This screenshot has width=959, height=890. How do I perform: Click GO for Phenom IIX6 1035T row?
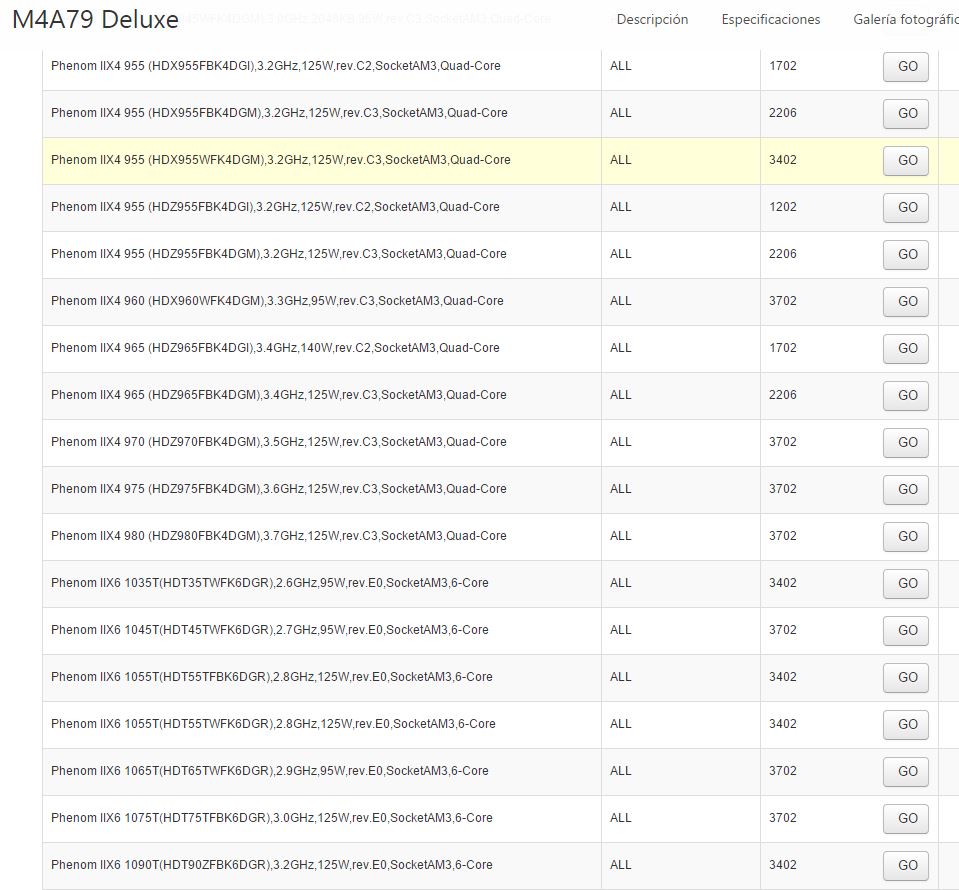(x=906, y=584)
